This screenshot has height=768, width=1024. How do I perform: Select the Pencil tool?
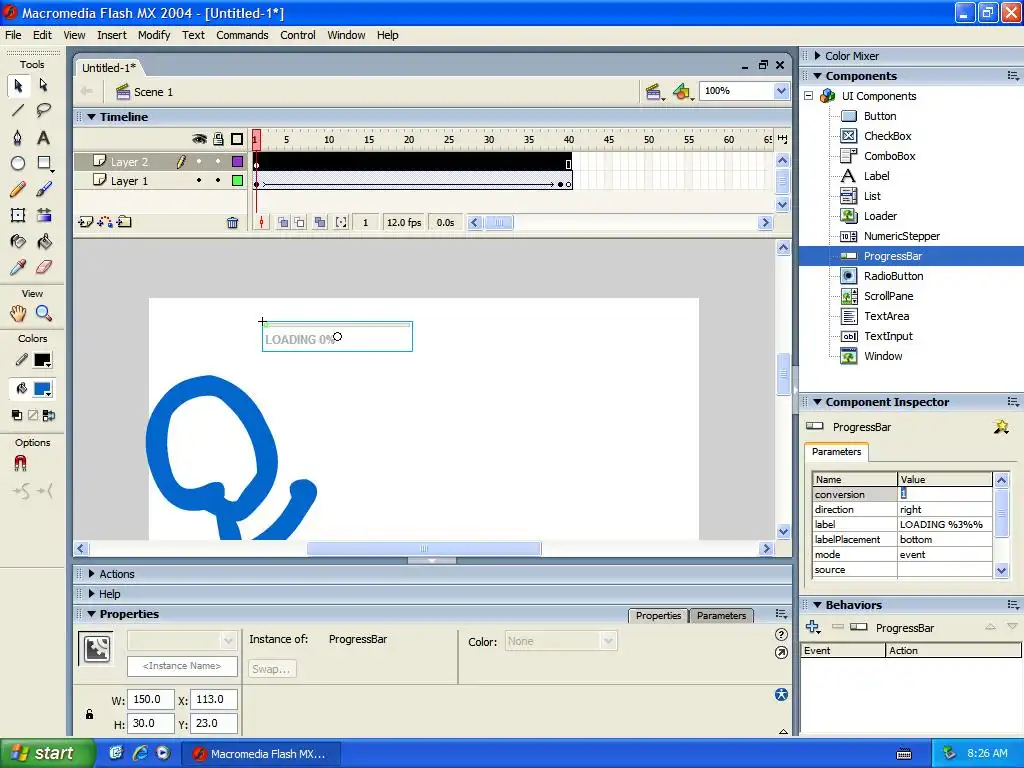point(18,189)
